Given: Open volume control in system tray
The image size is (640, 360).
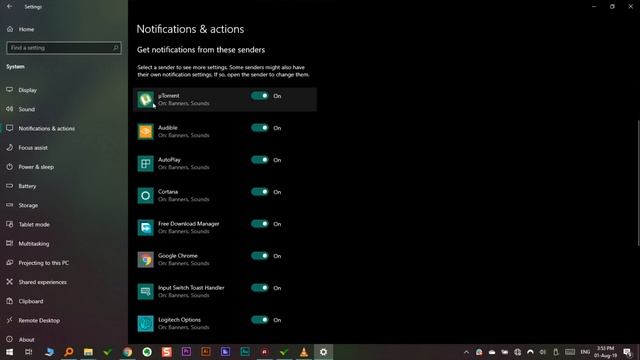Looking at the screenshot, I should pyautogui.click(x=543, y=352).
